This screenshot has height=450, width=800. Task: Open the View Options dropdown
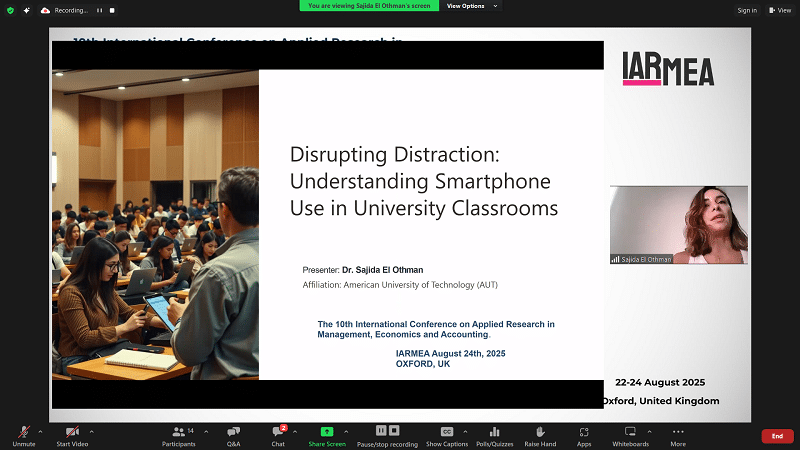(468, 6)
